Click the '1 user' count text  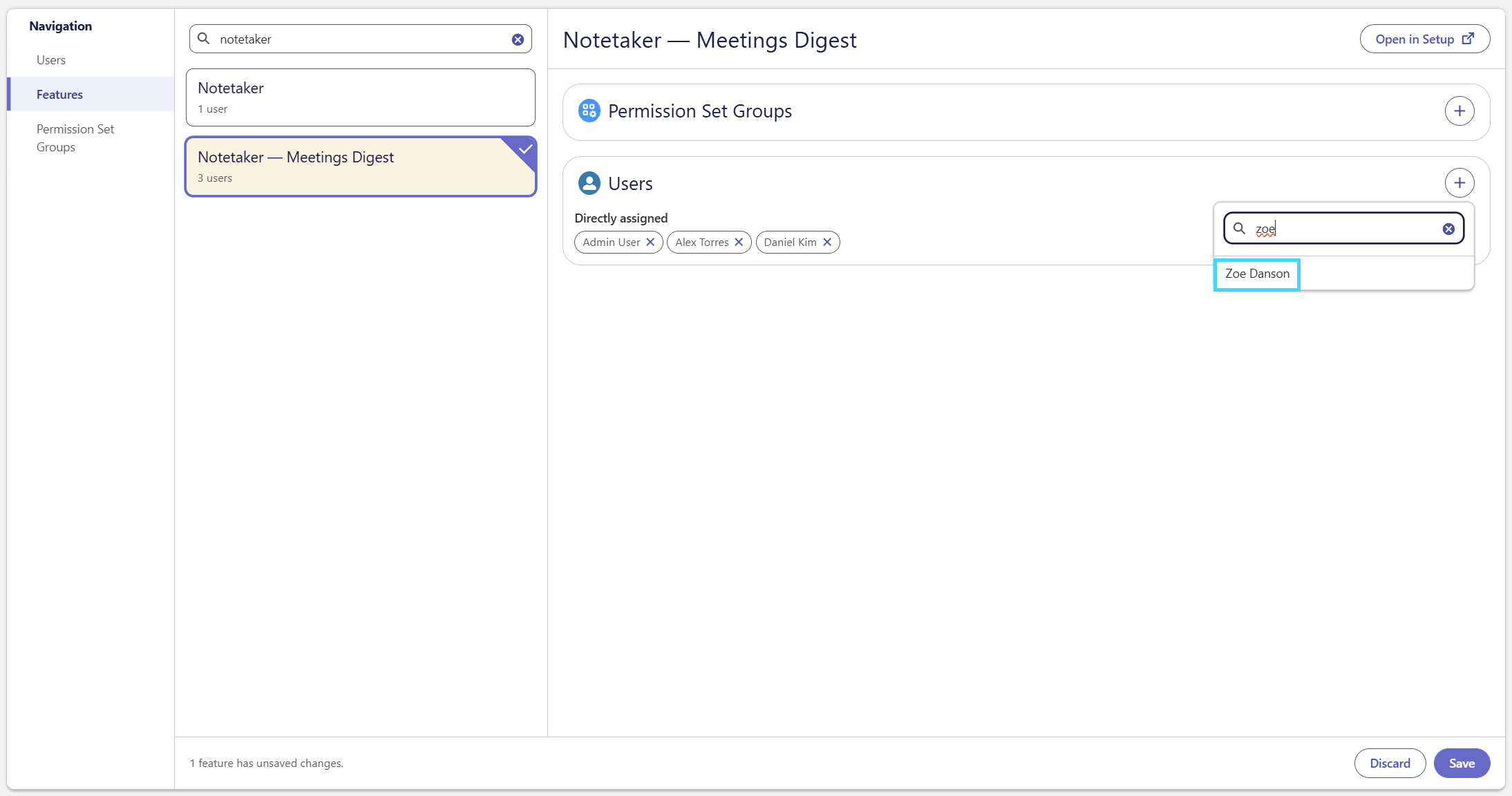[212, 109]
